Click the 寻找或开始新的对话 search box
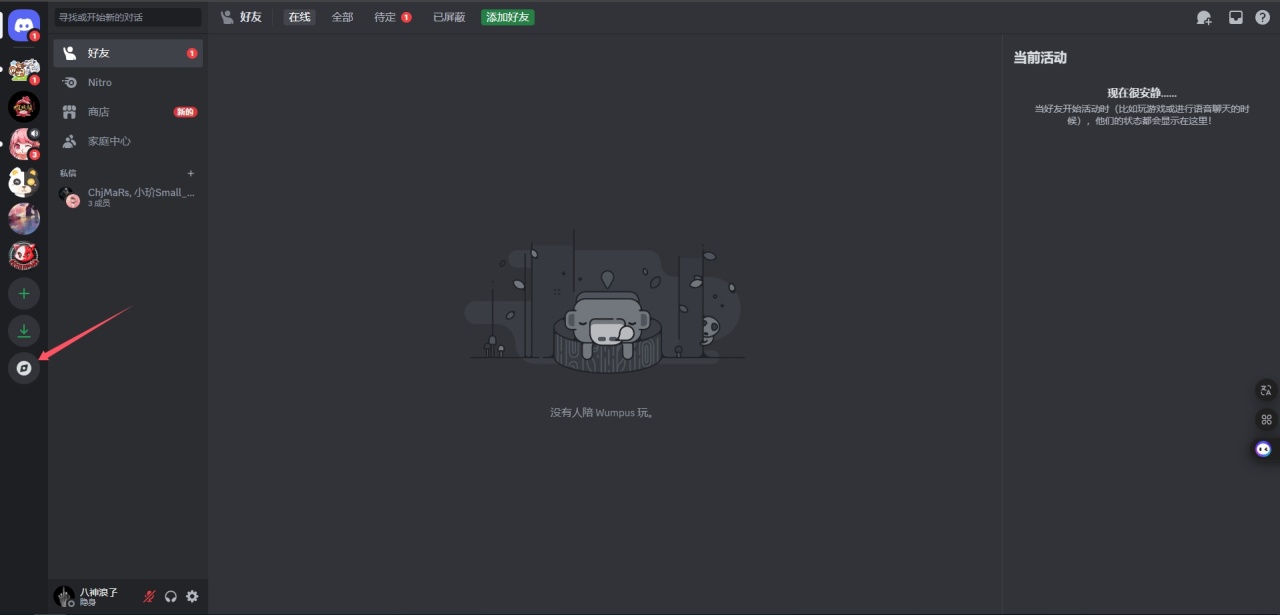The width and height of the screenshot is (1280, 615). click(128, 17)
